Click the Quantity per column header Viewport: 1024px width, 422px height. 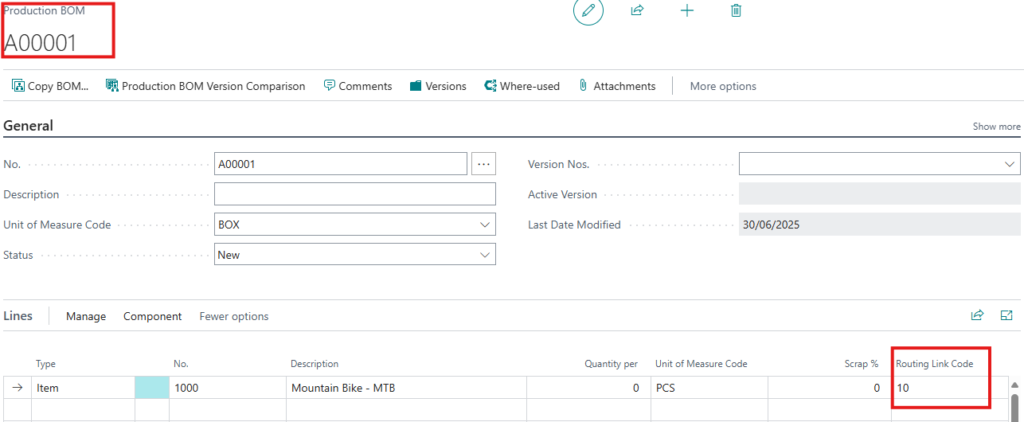click(x=611, y=364)
